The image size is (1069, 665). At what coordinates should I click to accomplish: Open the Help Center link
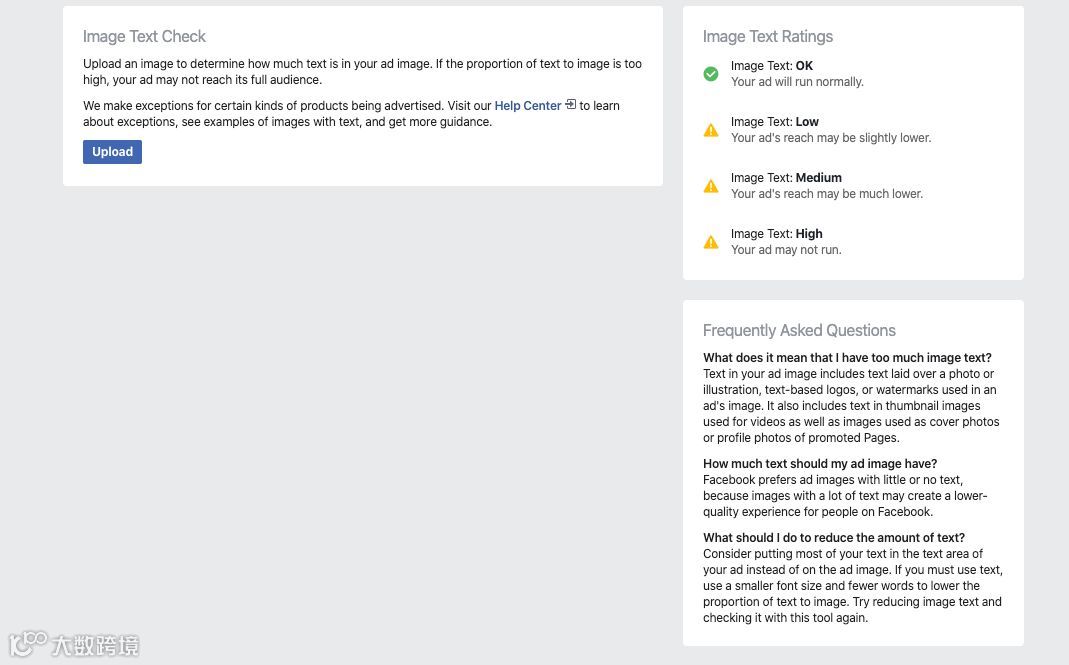[x=528, y=106]
